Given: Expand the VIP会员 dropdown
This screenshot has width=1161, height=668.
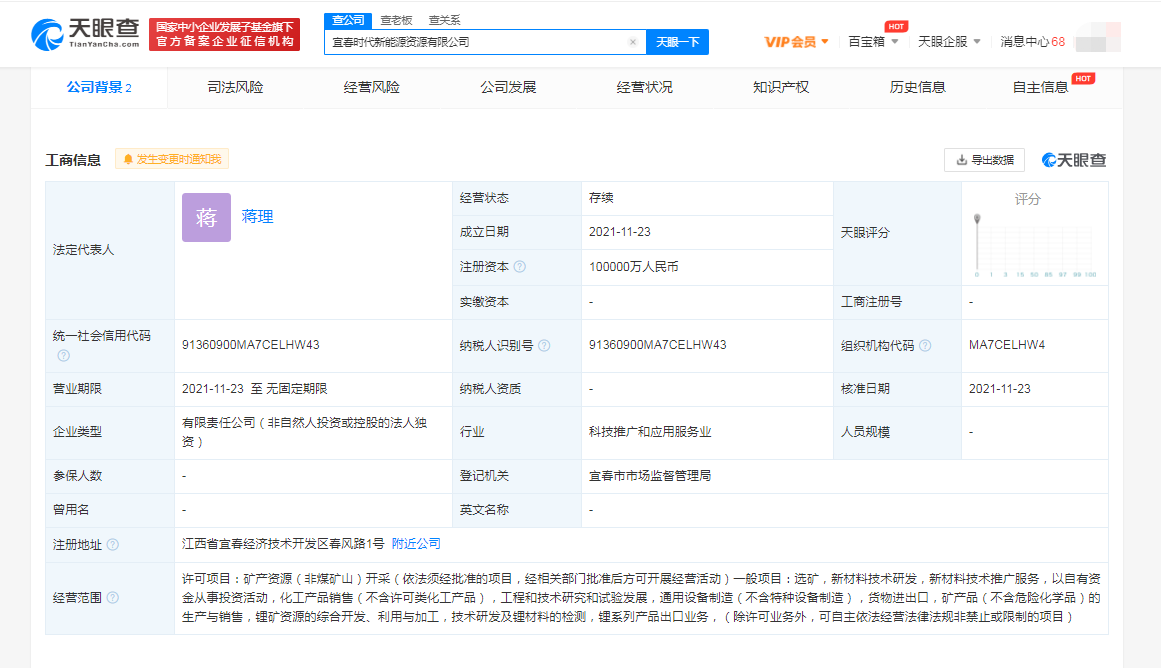Looking at the screenshot, I should coord(797,42).
